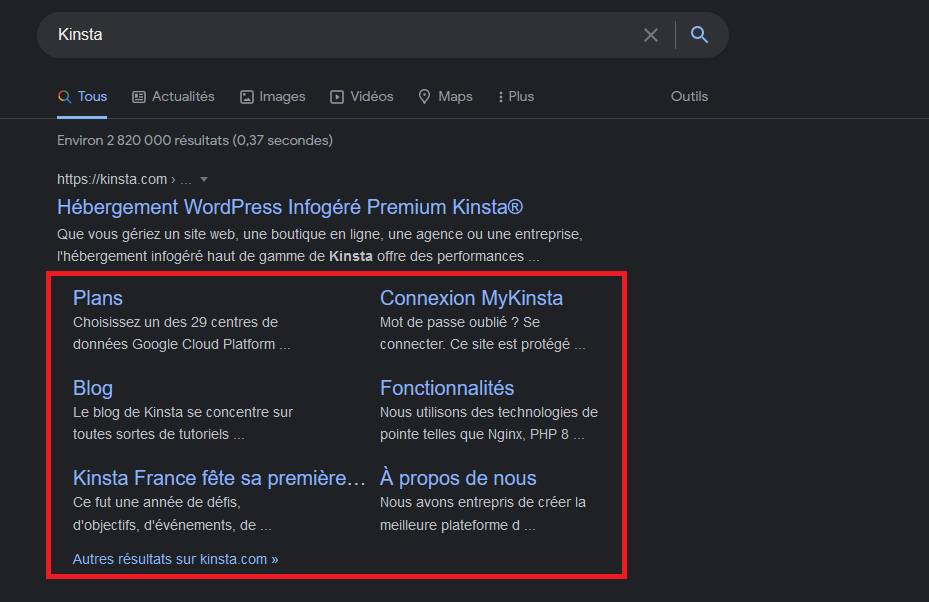Click the magnifying glass search button
The height and width of the screenshot is (602, 929).
click(699, 35)
